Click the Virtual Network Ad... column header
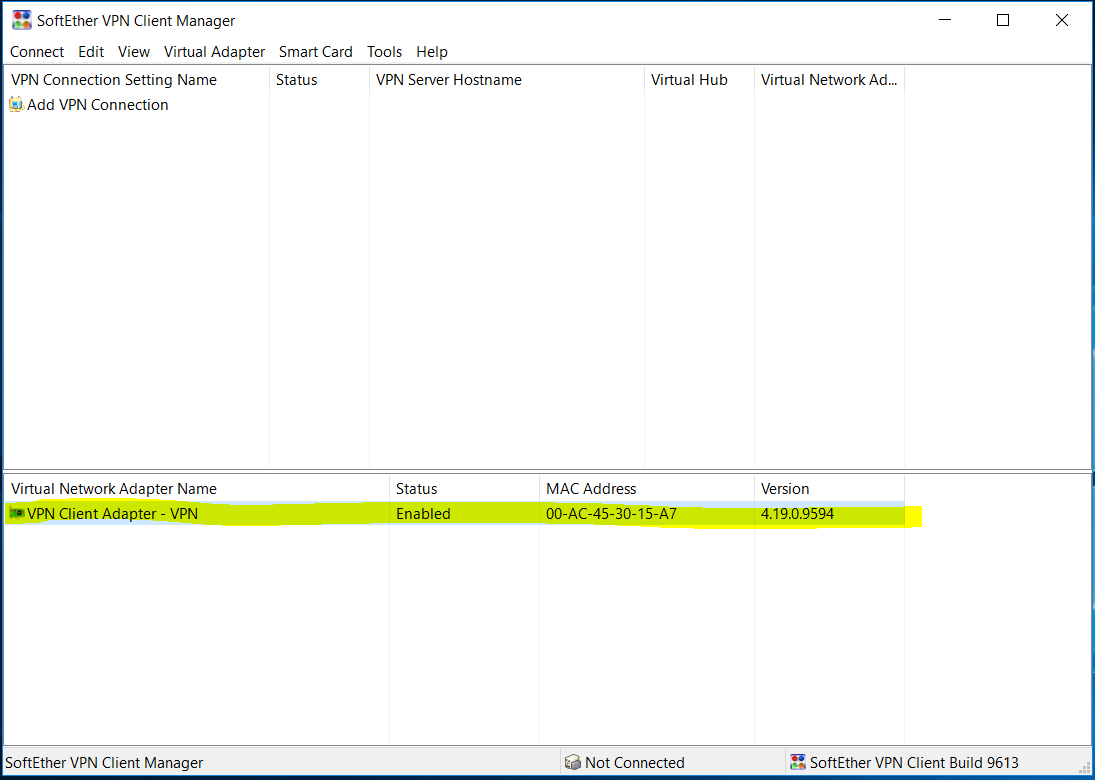The width and height of the screenshot is (1095, 780). [829, 80]
